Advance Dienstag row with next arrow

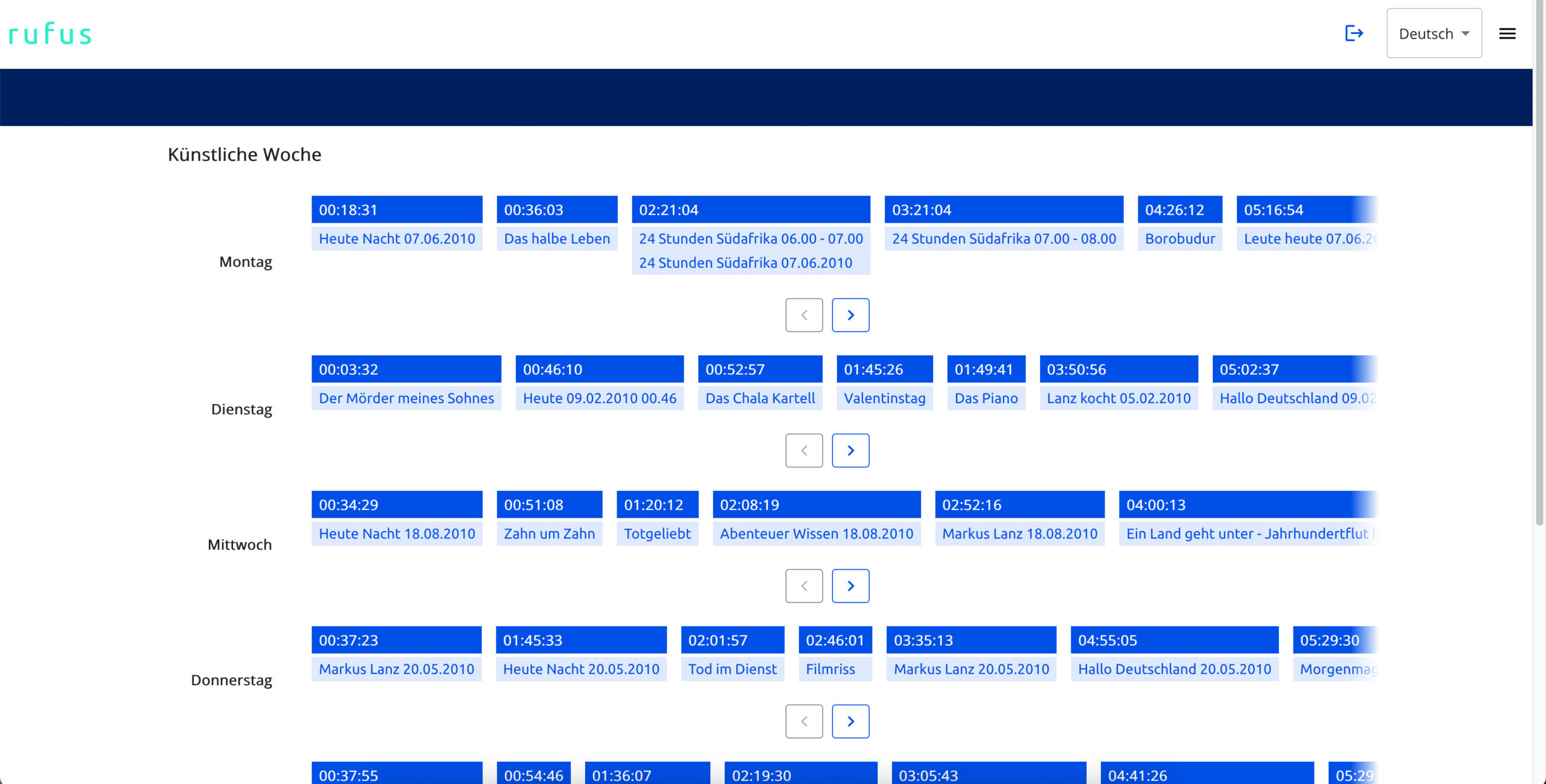pyautogui.click(x=850, y=450)
